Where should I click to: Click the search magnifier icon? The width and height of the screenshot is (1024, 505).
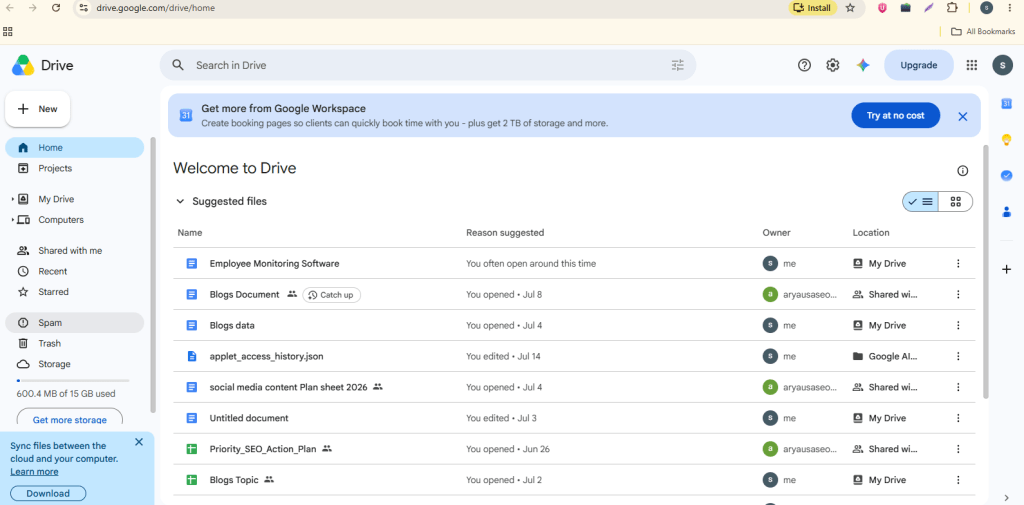178,65
